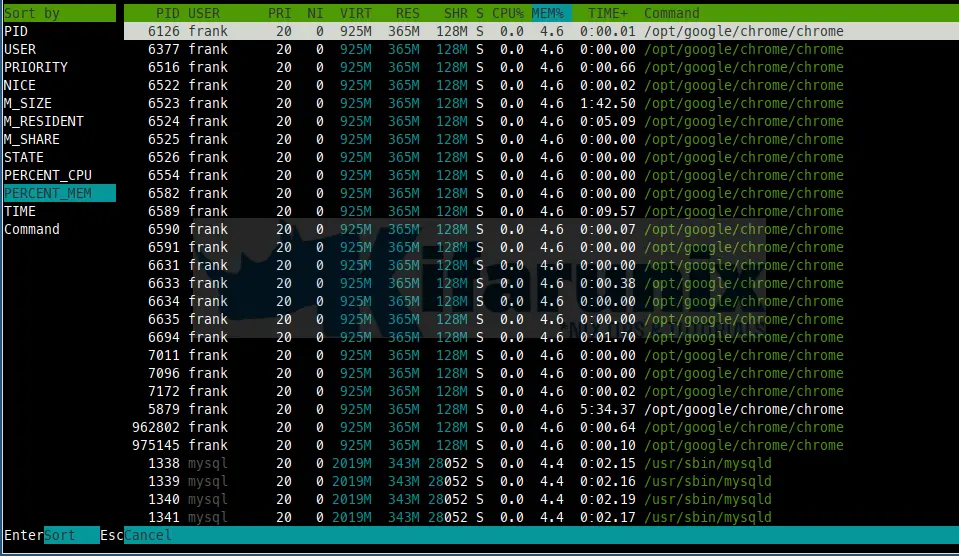959x556 pixels.
Task: Select process row with PID 6634
Action: click(x=541, y=302)
